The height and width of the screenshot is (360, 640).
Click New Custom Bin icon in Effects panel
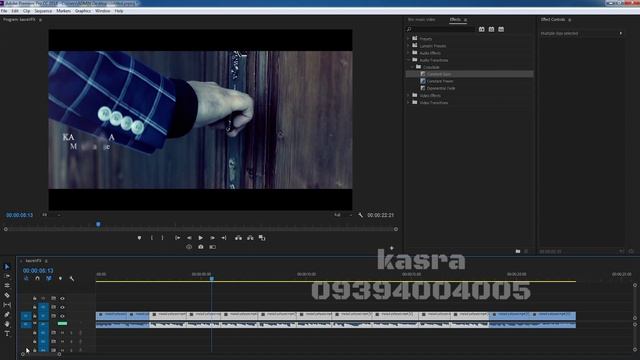tap(518, 251)
